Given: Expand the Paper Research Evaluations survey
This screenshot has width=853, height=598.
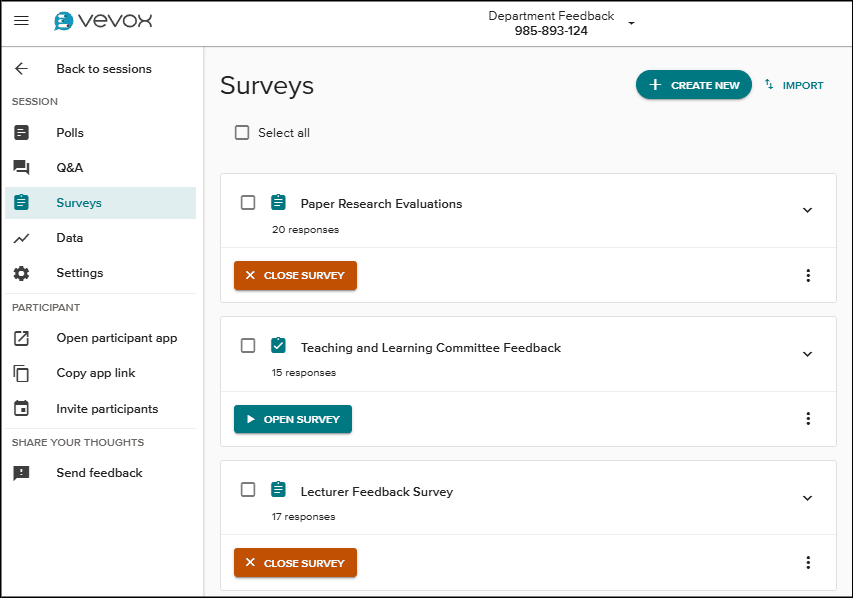Looking at the screenshot, I should [x=807, y=210].
